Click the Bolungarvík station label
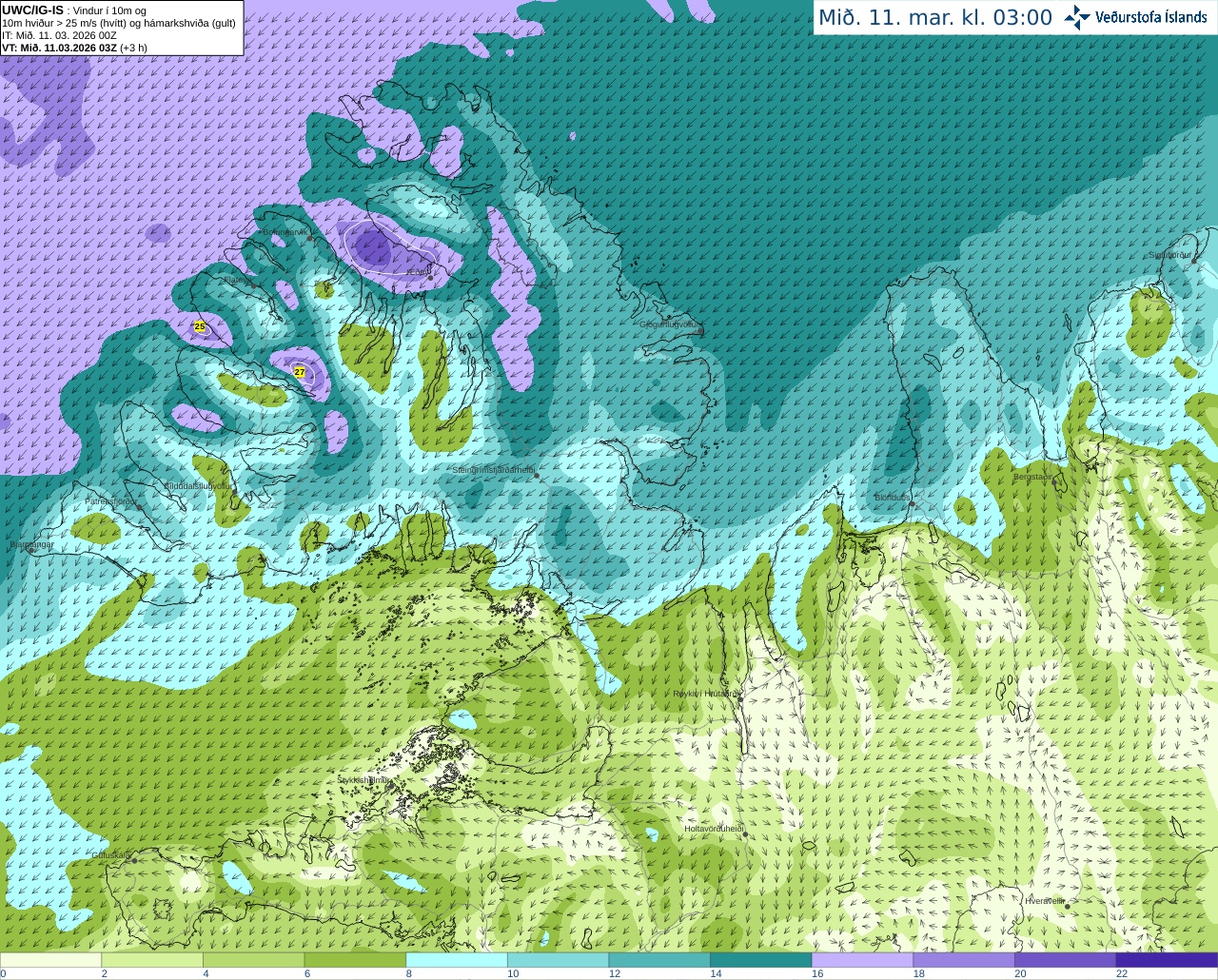This screenshot has height=980, width=1218. click(x=285, y=232)
